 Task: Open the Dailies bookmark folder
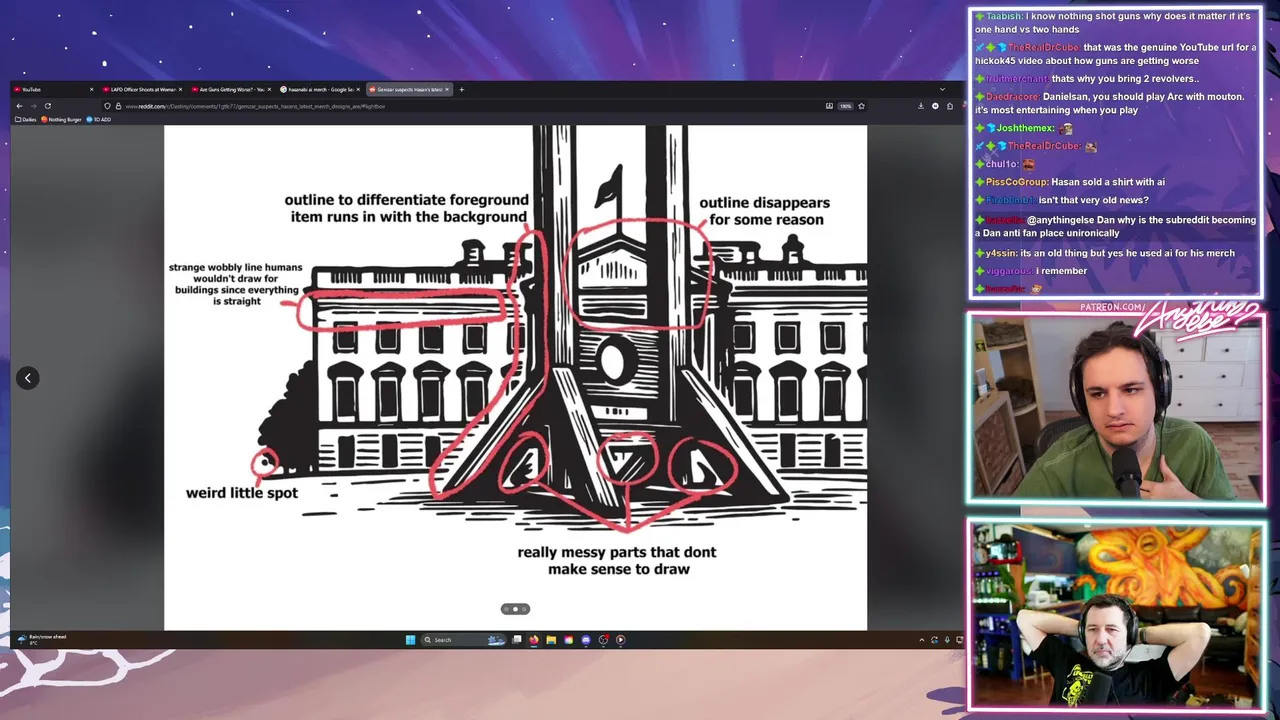[x=26, y=119]
